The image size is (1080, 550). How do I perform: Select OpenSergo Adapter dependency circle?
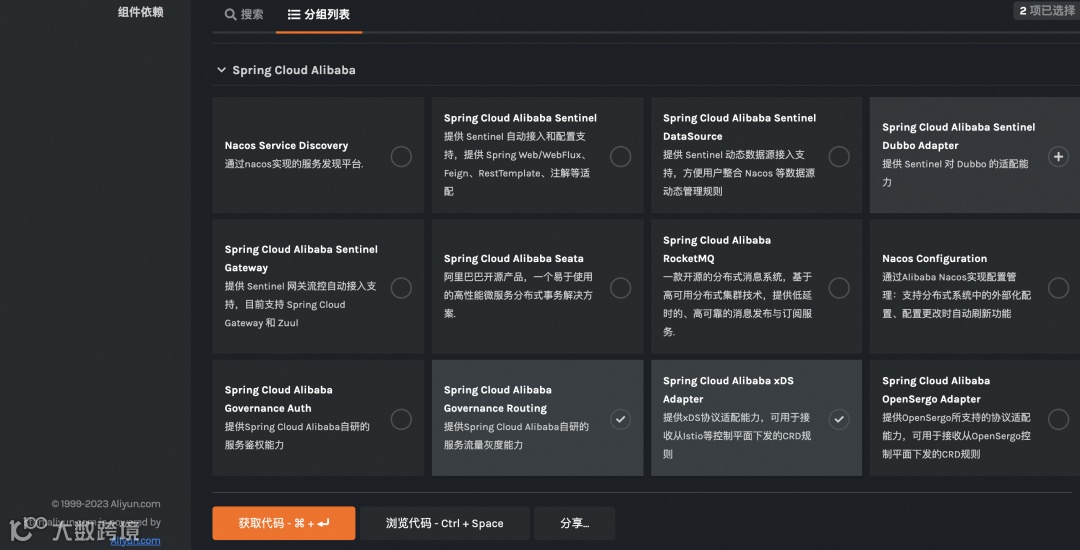(x=1058, y=419)
